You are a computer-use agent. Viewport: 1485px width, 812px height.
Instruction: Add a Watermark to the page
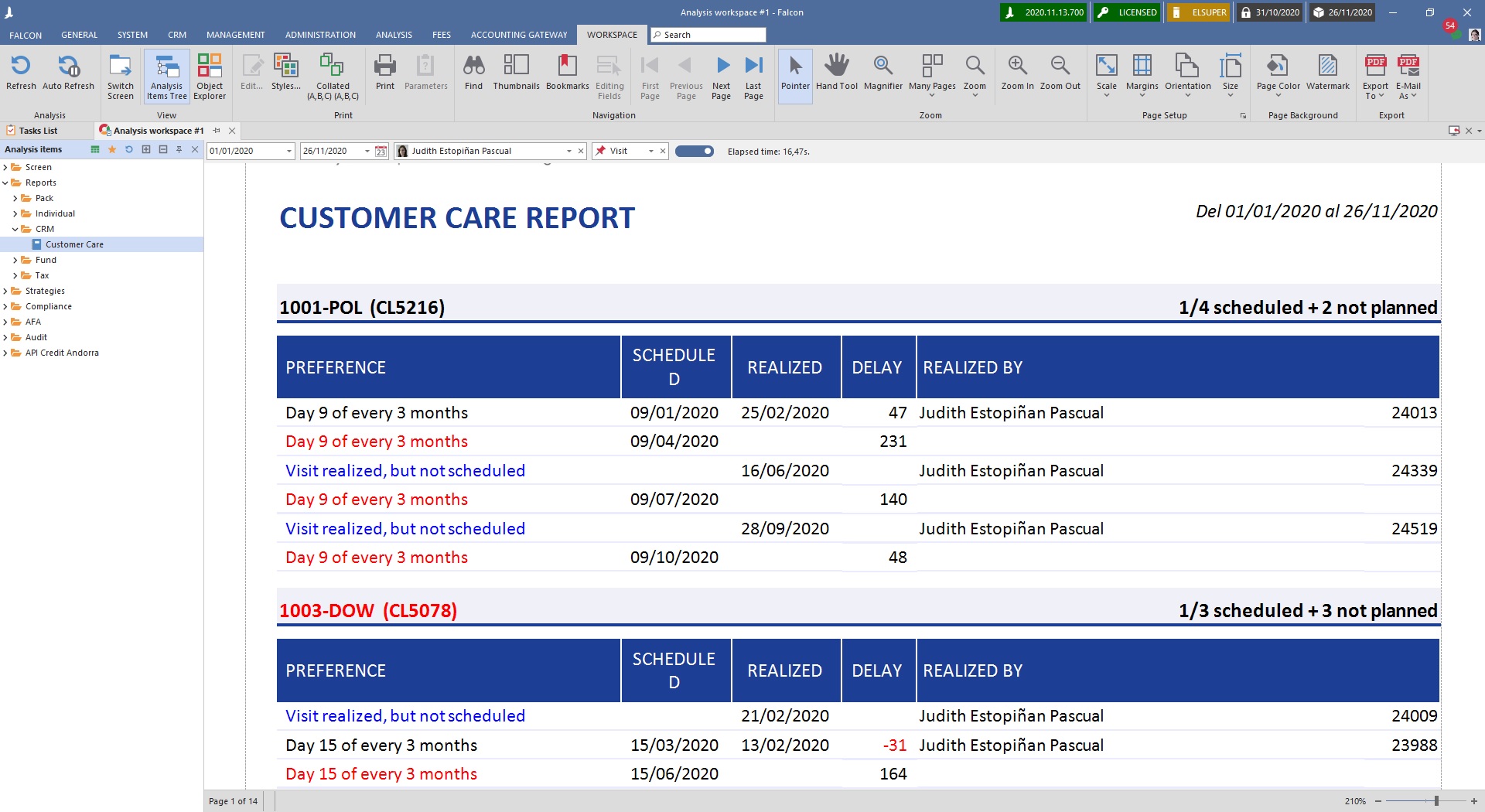(1327, 73)
